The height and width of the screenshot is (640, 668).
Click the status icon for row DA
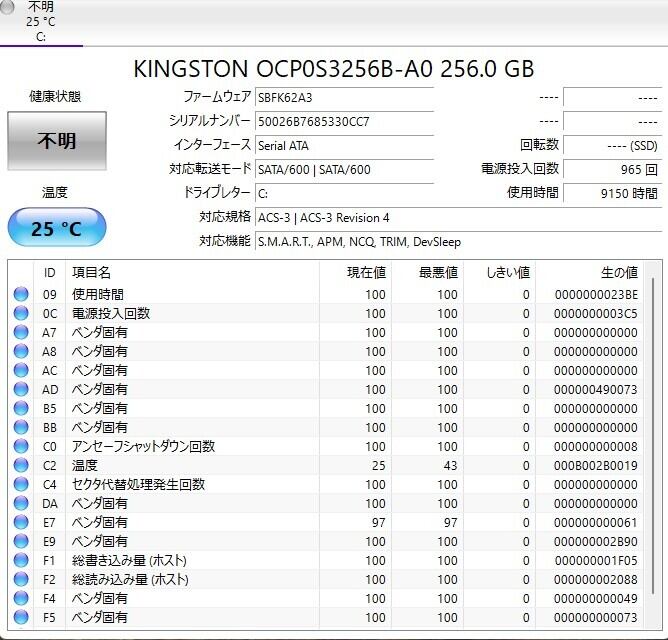[21, 503]
